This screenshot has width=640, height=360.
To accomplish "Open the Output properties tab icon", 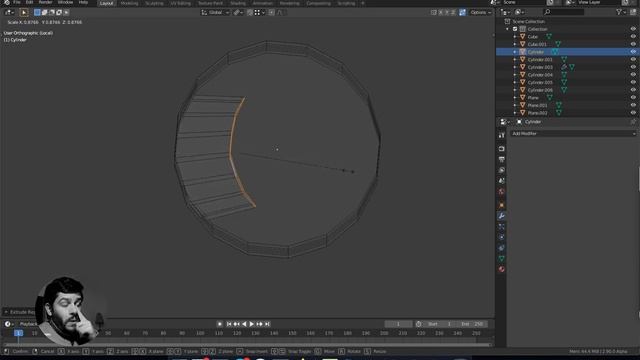I will (502, 160).
